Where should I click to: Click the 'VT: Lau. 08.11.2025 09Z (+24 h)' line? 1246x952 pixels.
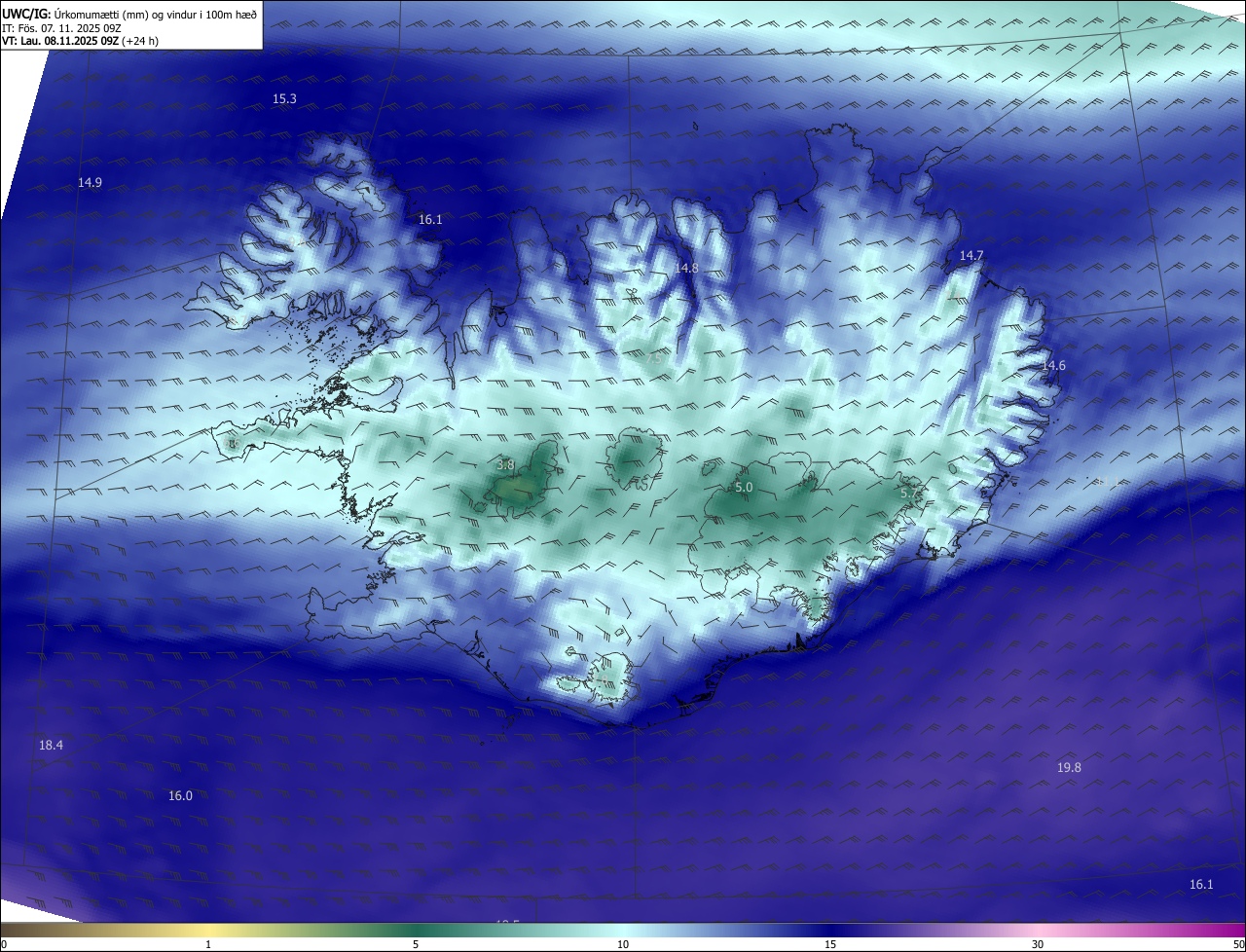click(x=80, y=41)
